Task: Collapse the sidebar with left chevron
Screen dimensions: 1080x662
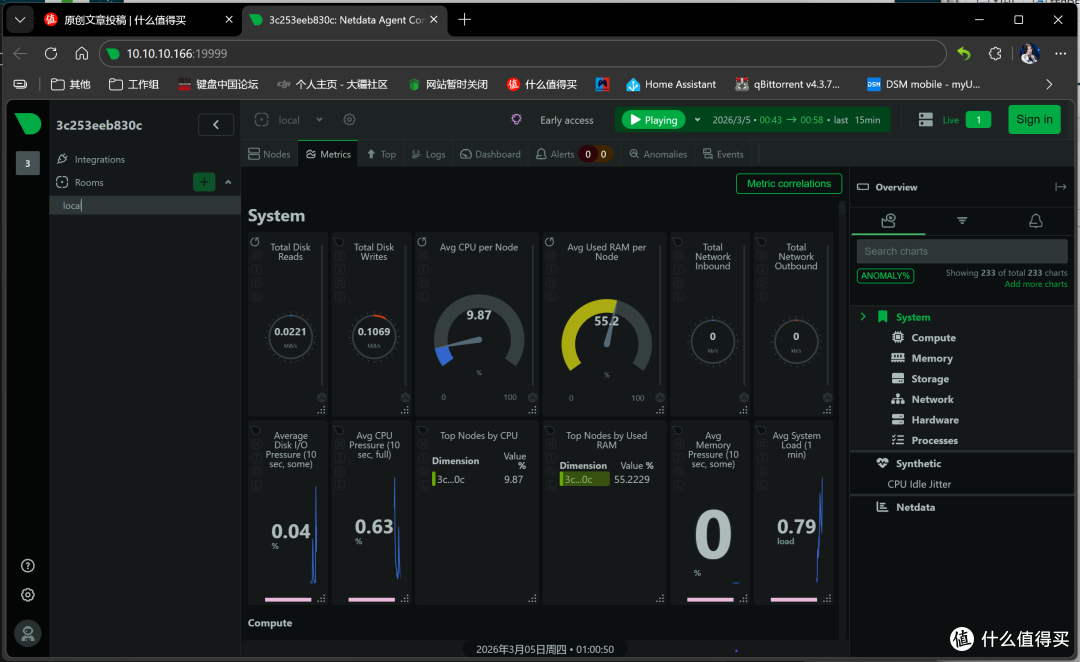Action: pyautogui.click(x=216, y=125)
